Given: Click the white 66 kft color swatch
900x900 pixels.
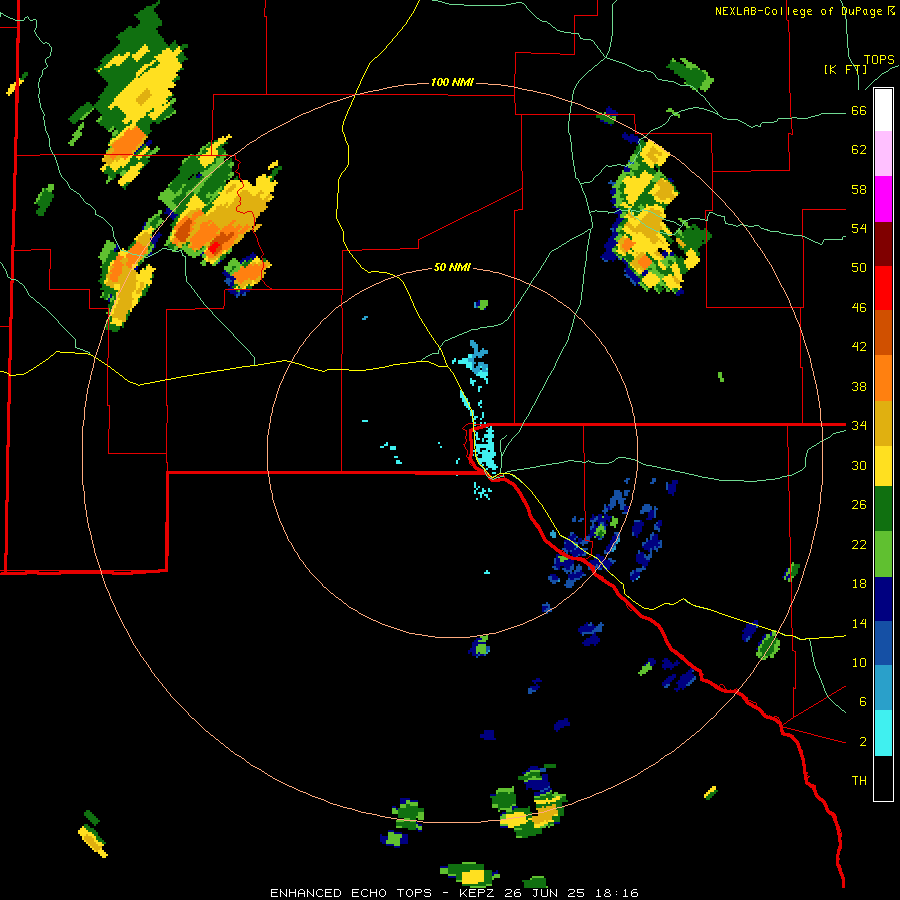Looking at the screenshot, I should tap(883, 110).
